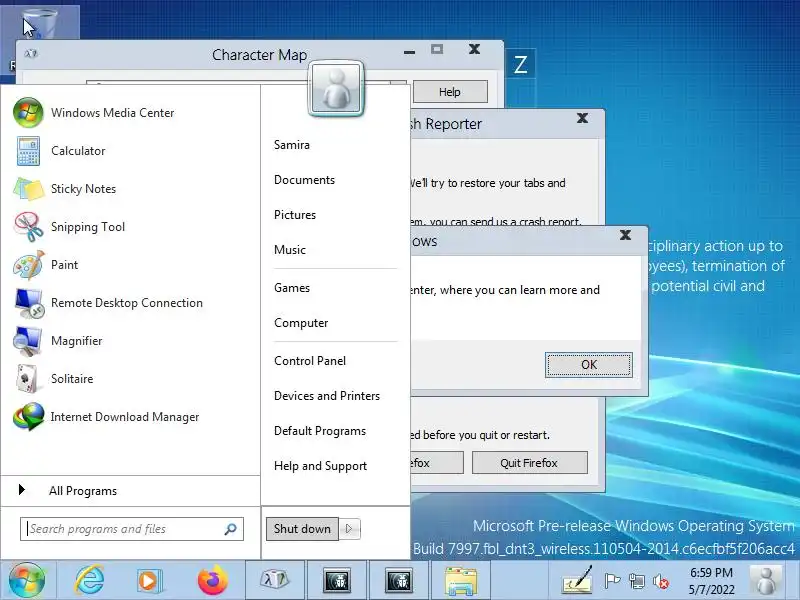Image resolution: width=800 pixels, height=600 pixels.
Task: Open Sticky Notes icon
Action: (x=28, y=189)
